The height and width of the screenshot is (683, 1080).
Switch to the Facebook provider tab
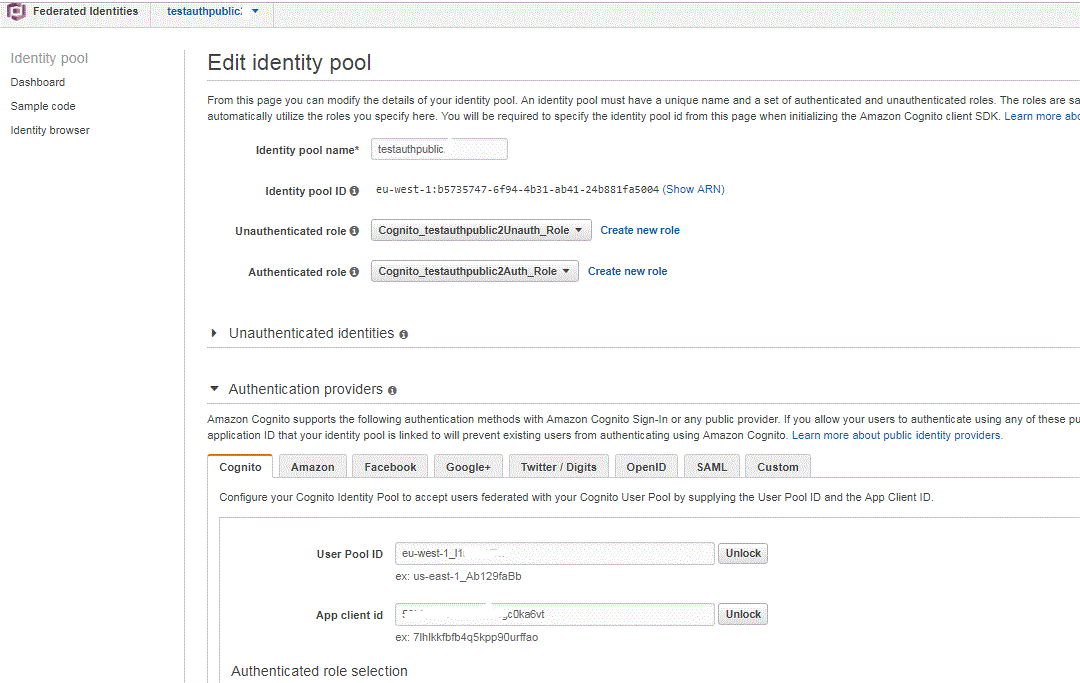390,467
